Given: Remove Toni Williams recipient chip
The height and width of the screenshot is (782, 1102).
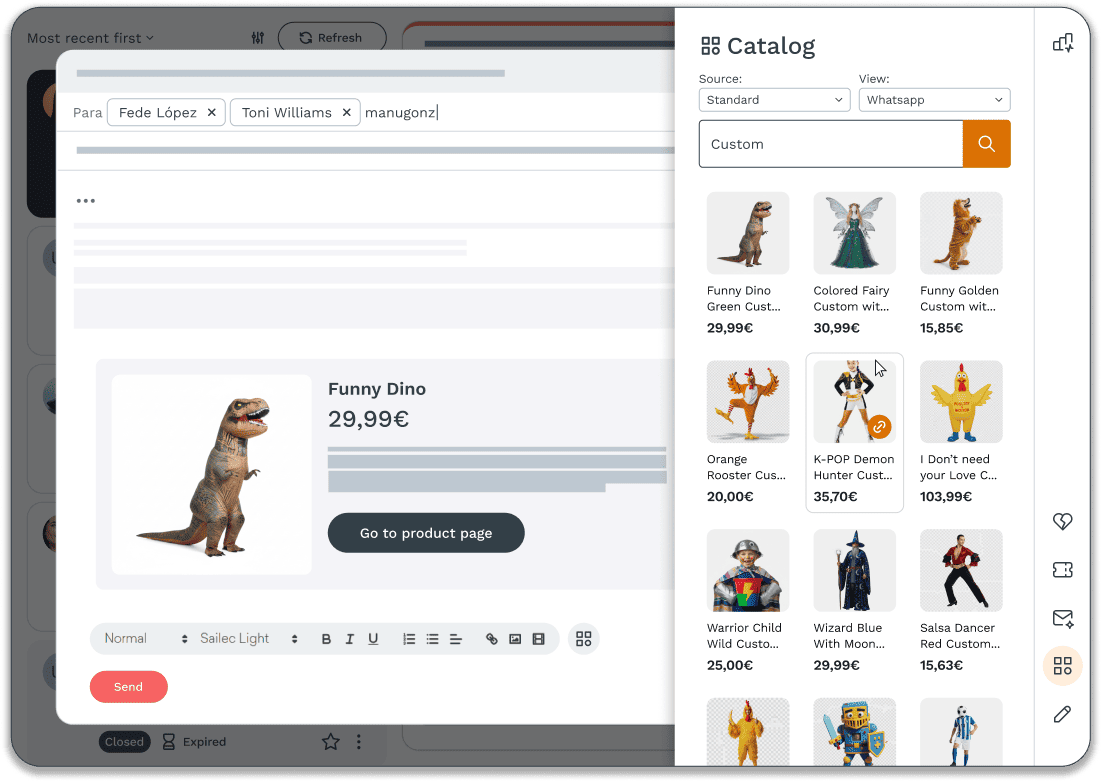Looking at the screenshot, I should pyautogui.click(x=346, y=112).
